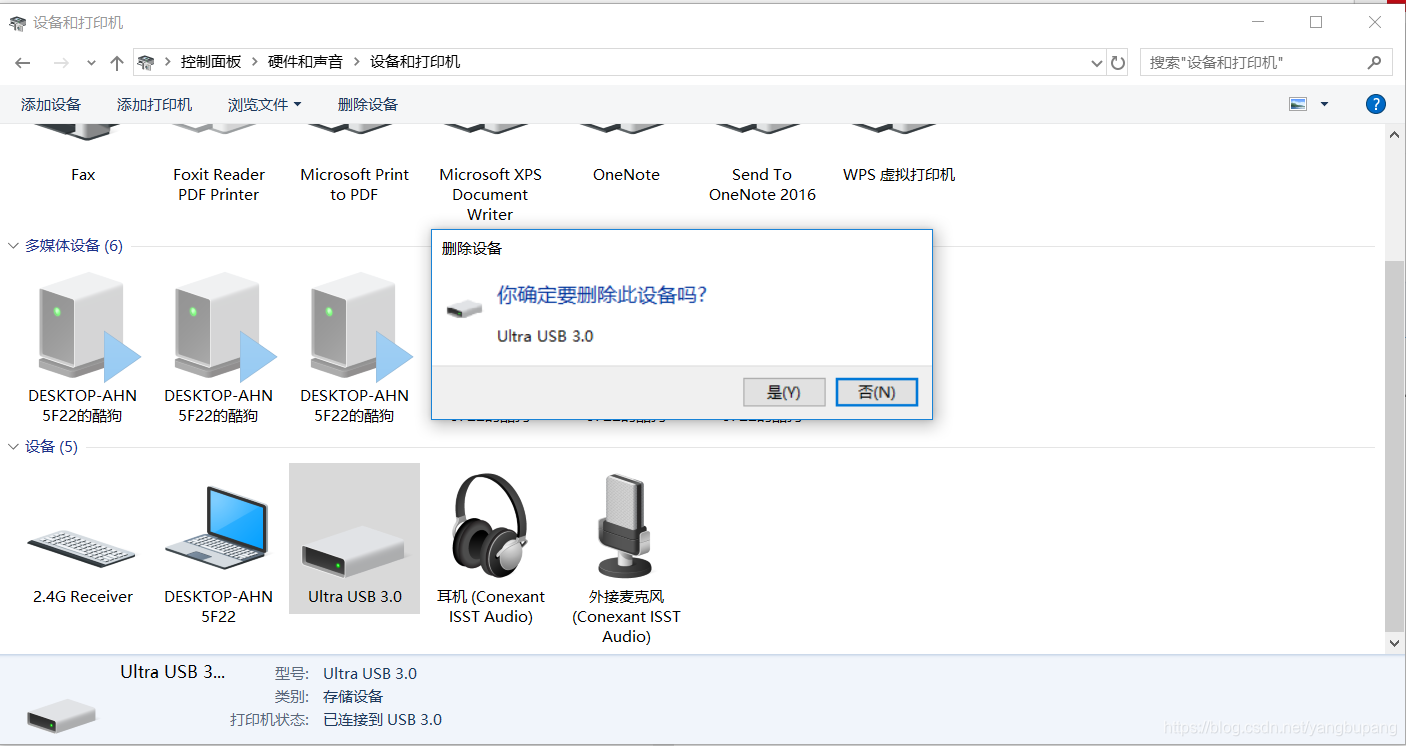This screenshot has height=746, width=1406.
Task: Open the recent locations dropdown arrow
Action: tap(91, 62)
